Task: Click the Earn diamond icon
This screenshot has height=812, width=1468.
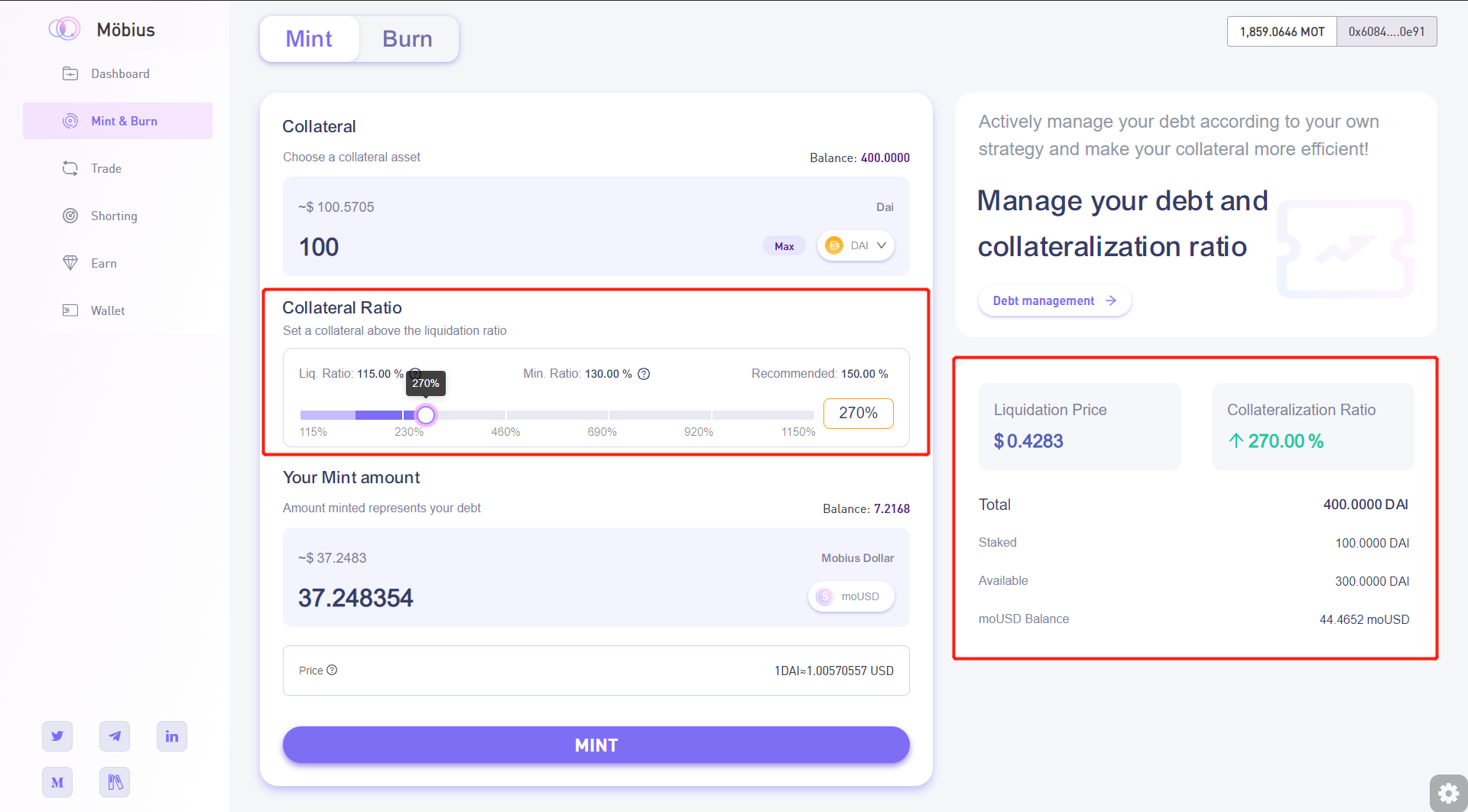Action: point(70,263)
